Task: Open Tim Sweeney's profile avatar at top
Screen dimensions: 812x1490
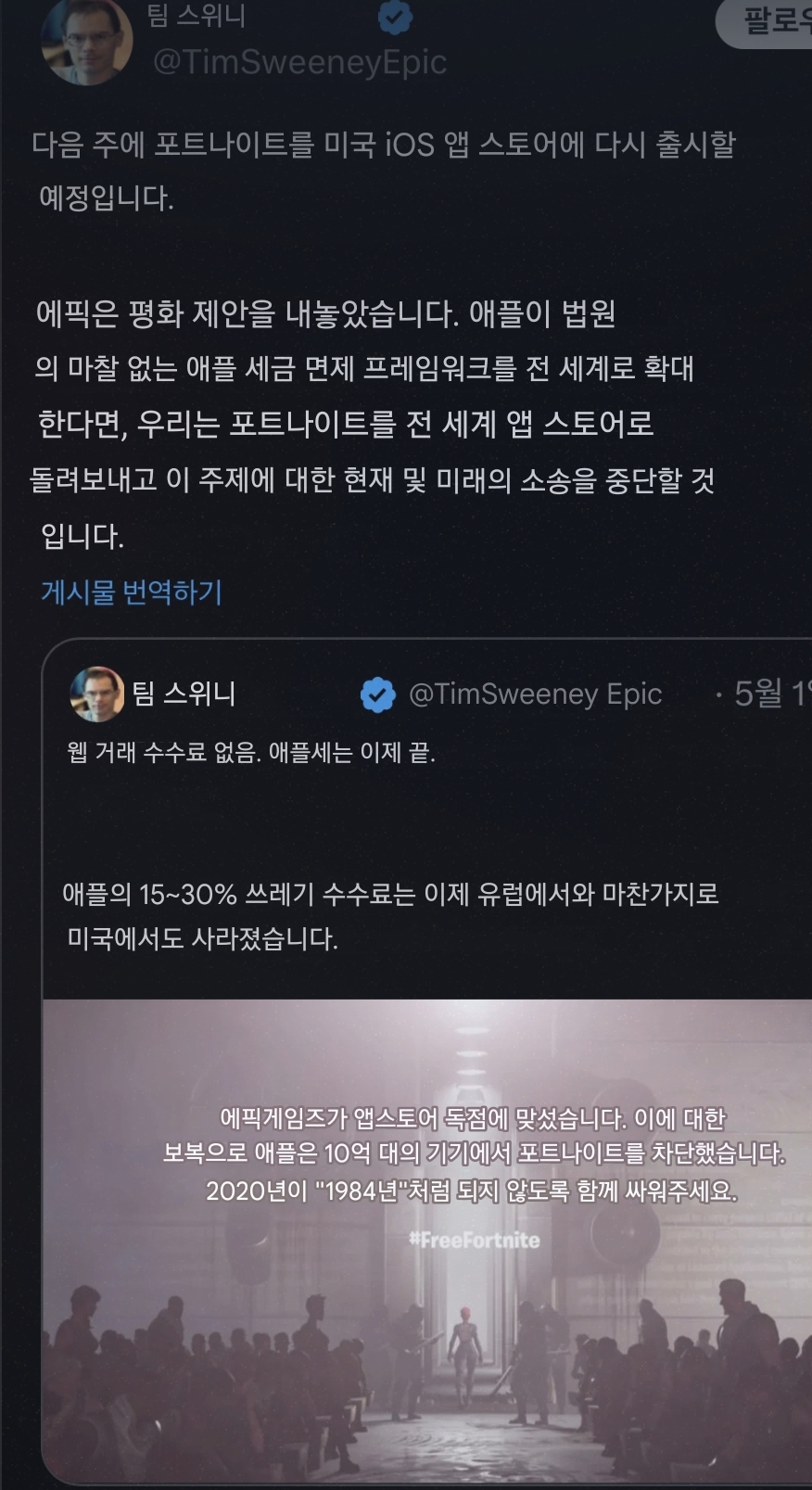Action: click(87, 39)
